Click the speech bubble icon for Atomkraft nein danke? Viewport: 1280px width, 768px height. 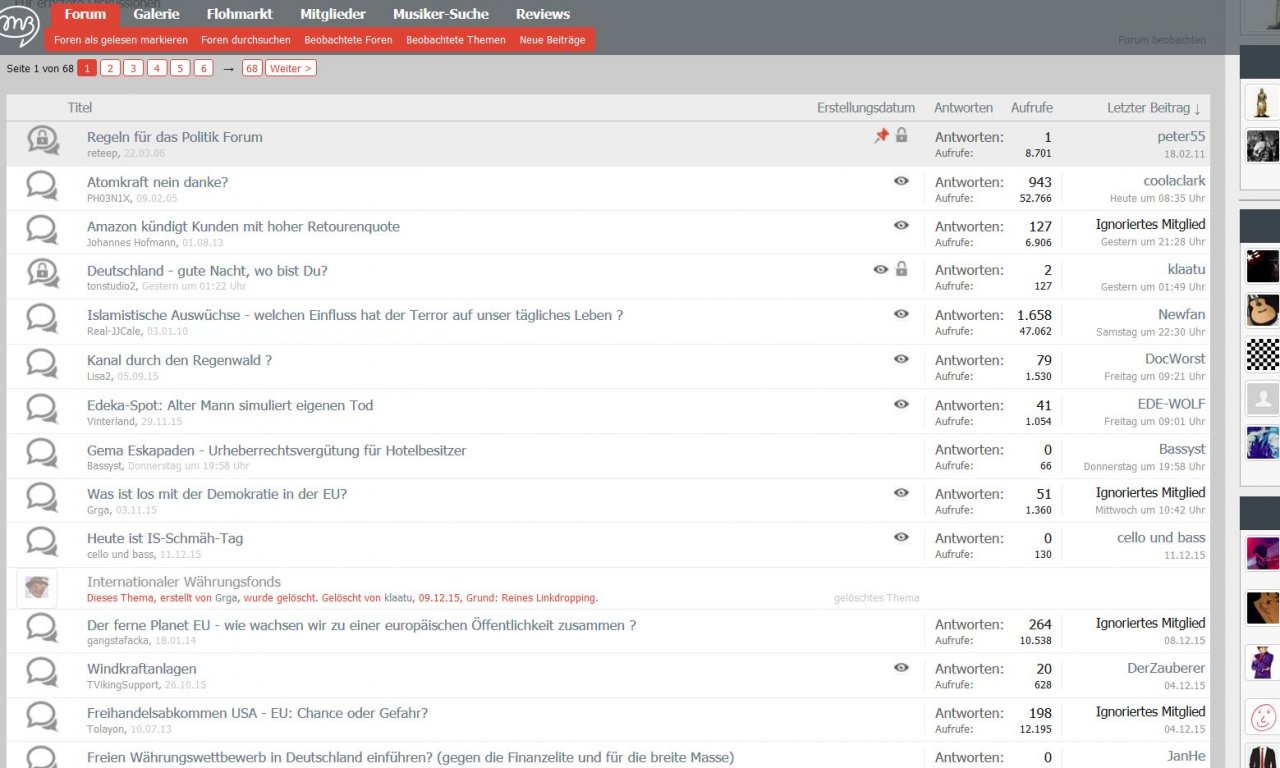coord(42,185)
